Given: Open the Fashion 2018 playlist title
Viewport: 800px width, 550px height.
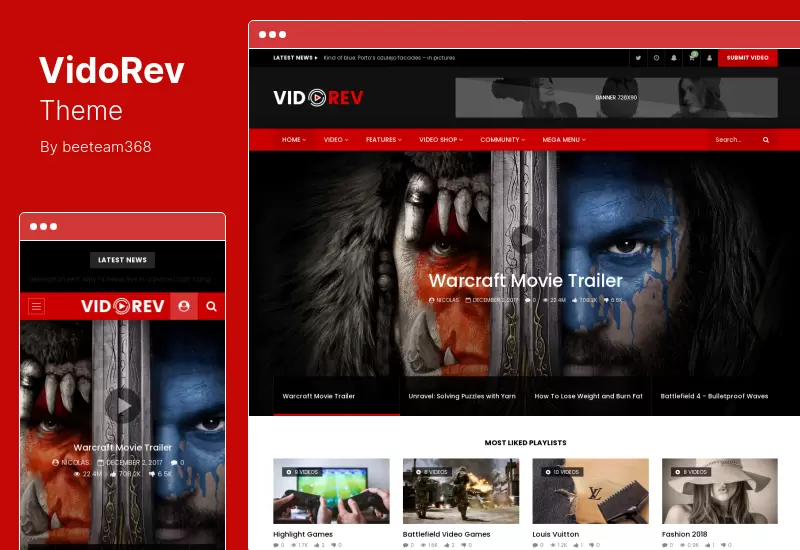Looking at the screenshot, I should point(685,534).
